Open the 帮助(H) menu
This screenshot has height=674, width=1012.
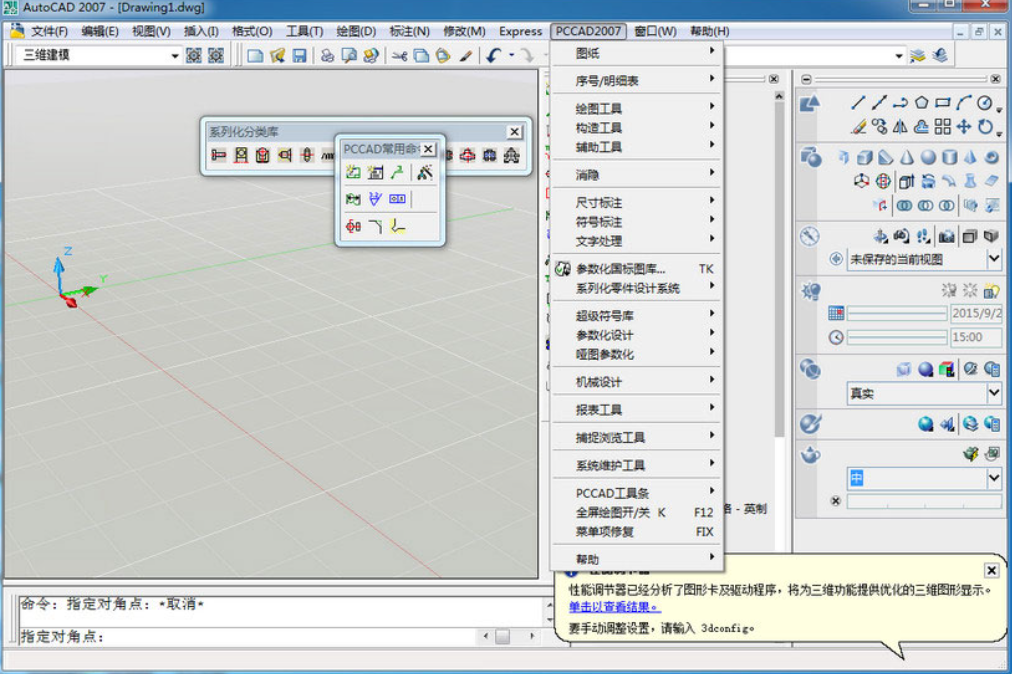(x=709, y=31)
